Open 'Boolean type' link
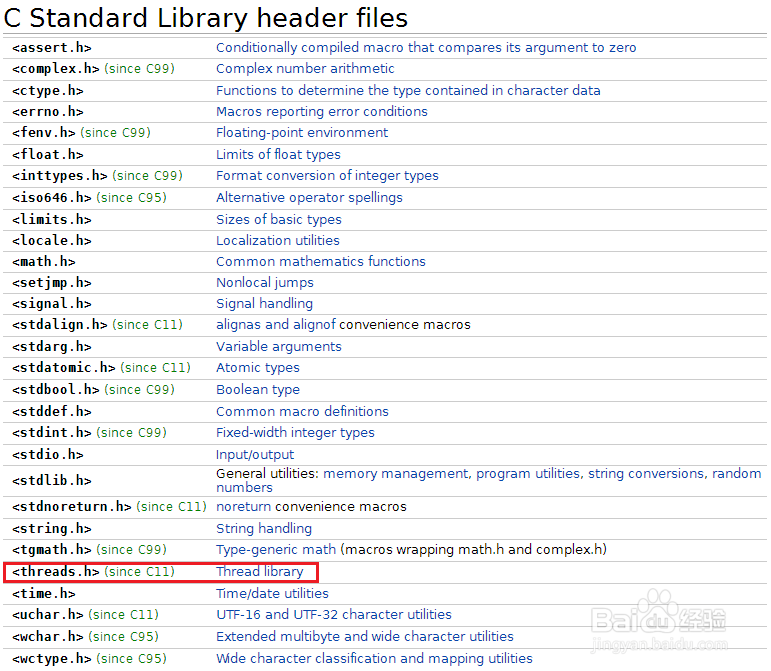 [x=258, y=390]
